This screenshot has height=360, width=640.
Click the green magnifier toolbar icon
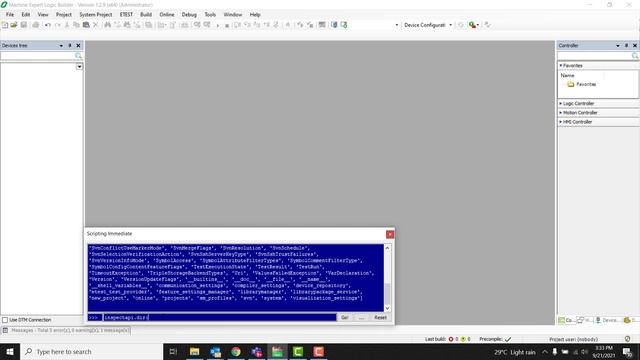[x=473, y=25]
